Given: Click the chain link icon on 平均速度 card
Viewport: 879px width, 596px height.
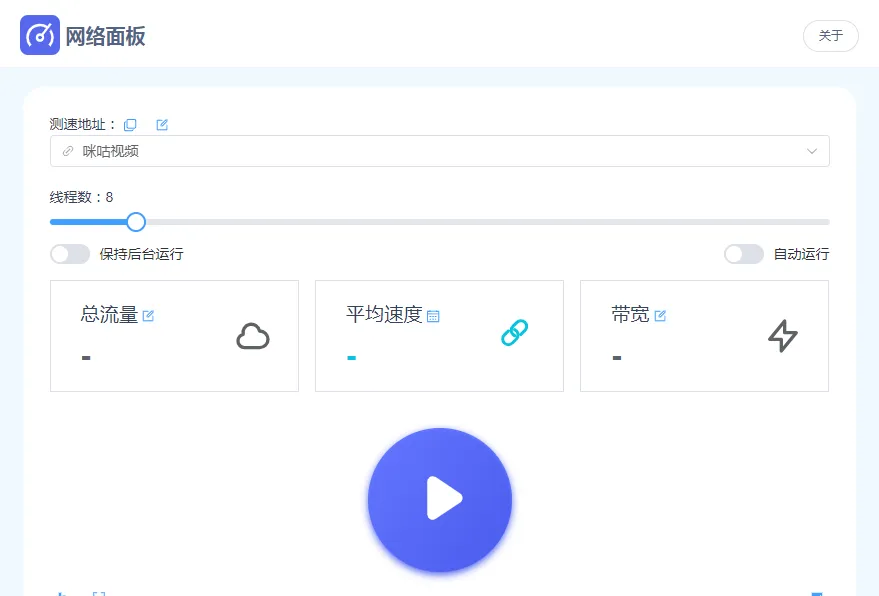Looking at the screenshot, I should coord(514,331).
